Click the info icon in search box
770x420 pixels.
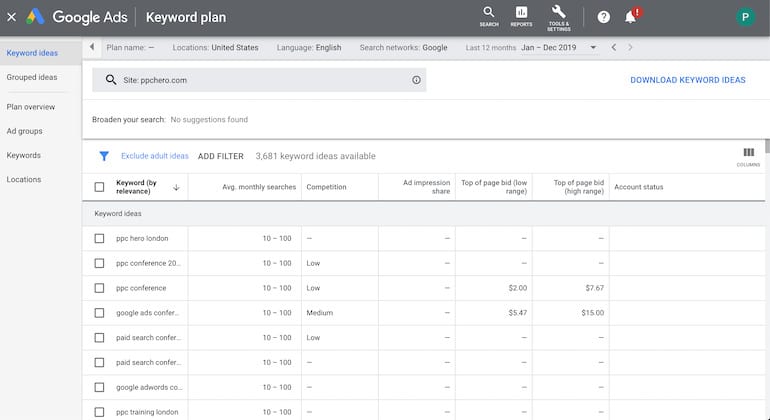[416, 80]
